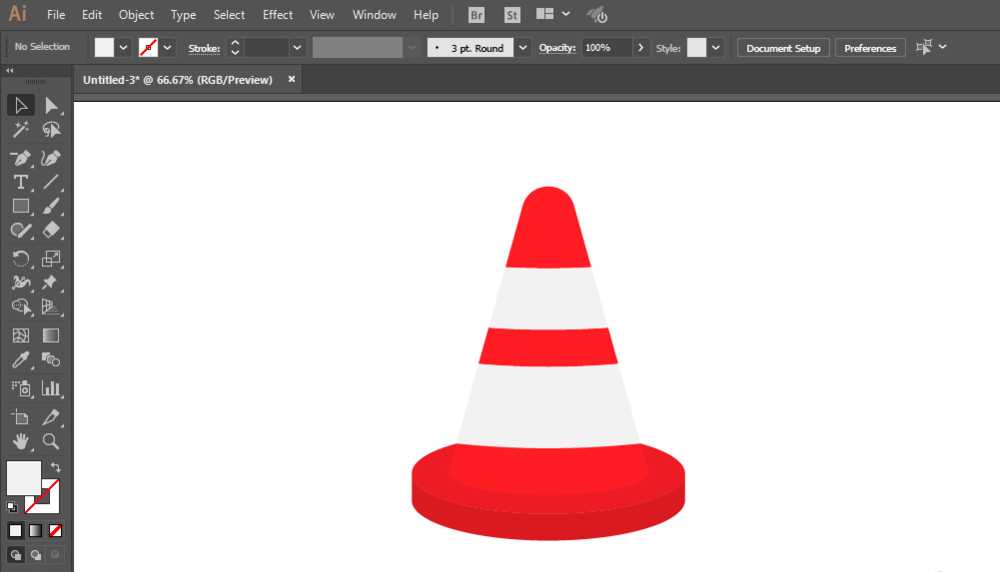The height and width of the screenshot is (572, 1000).
Task: Choose the Paintbrush tool
Action: tap(51, 206)
